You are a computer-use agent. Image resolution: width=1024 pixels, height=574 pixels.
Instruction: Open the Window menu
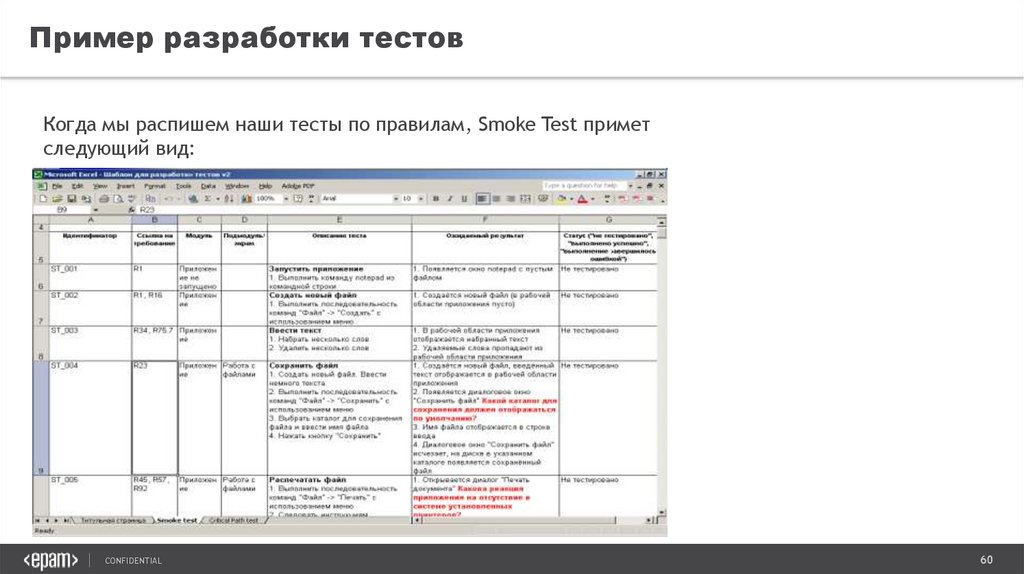237,186
